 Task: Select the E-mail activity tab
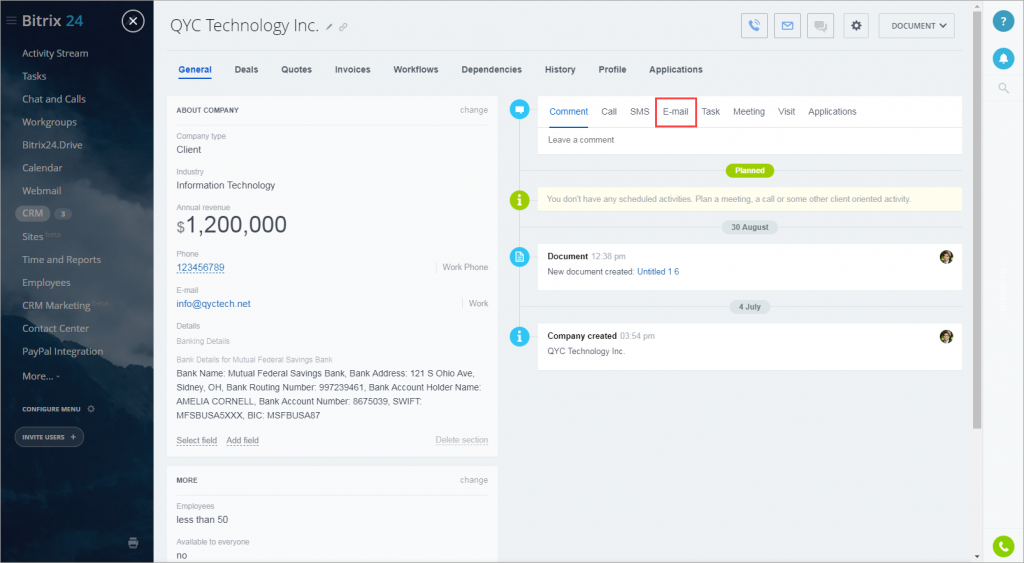click(676, 112)
